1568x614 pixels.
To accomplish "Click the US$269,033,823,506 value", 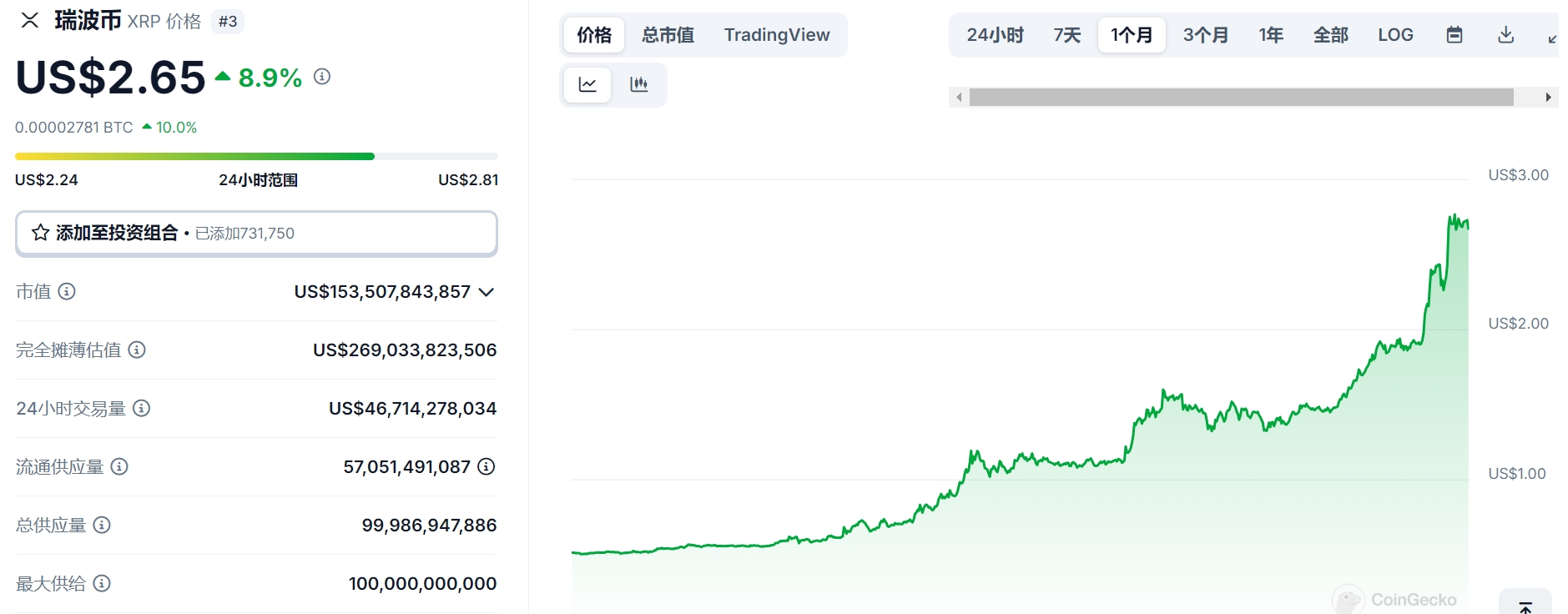I will click(405, 350).
